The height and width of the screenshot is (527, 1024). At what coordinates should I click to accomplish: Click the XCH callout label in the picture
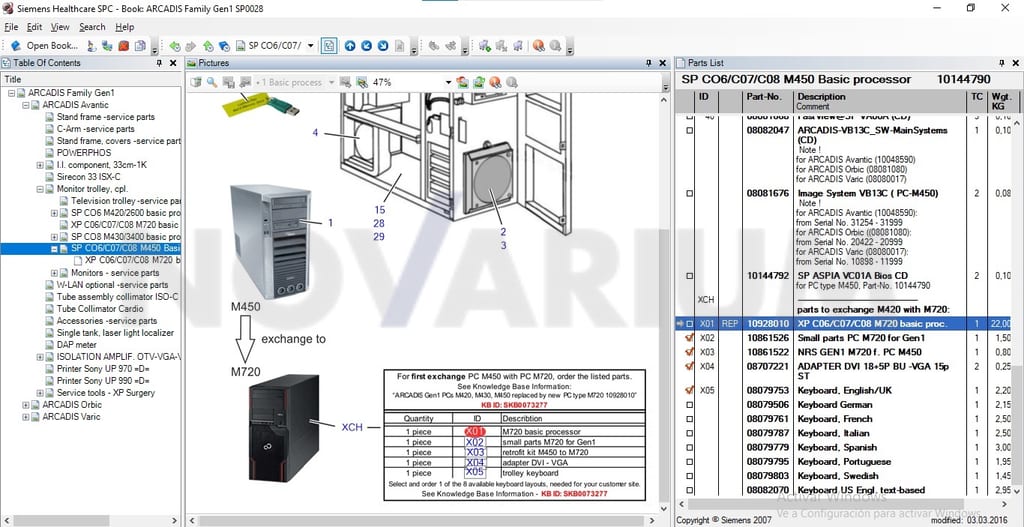352,427
